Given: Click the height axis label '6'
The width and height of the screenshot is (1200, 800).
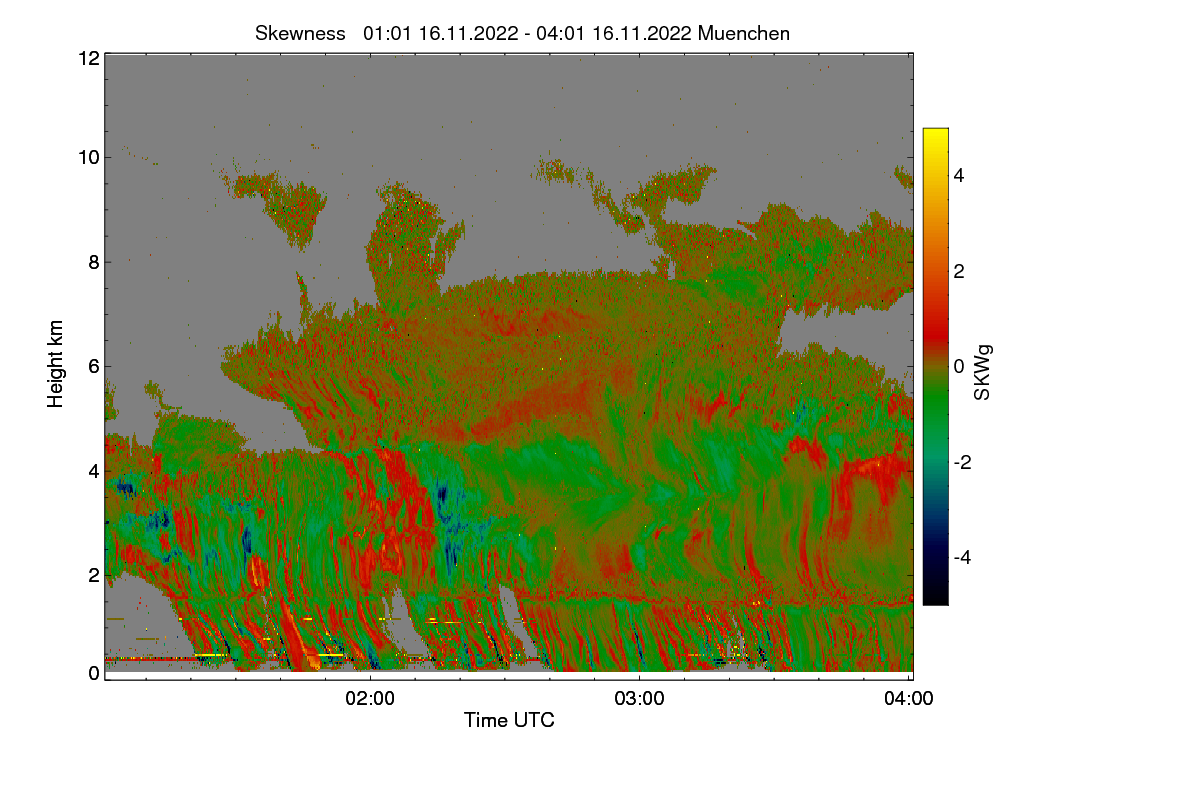Looking at the screenshot, I should 94,366.
